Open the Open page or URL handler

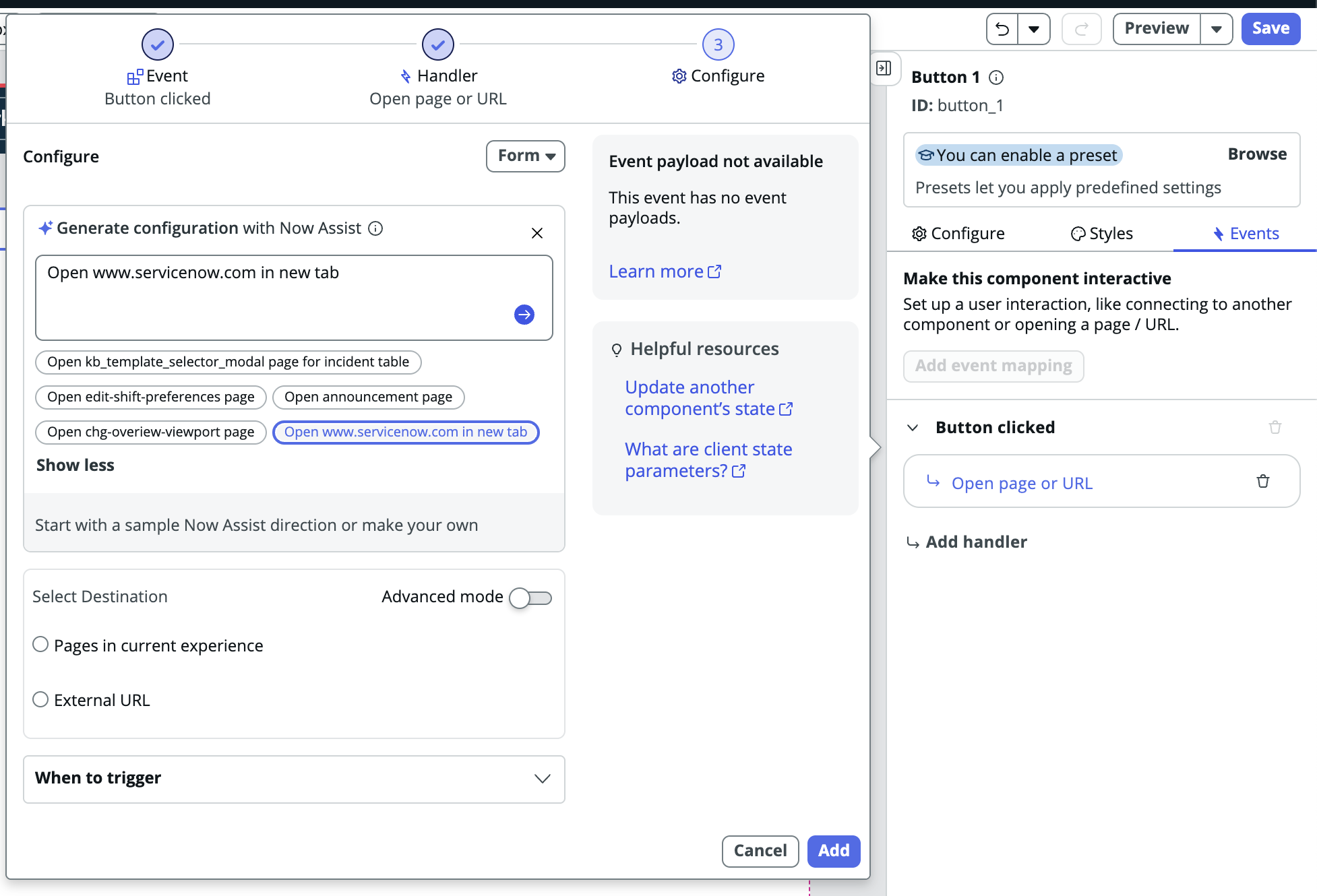pos(1022,484)
